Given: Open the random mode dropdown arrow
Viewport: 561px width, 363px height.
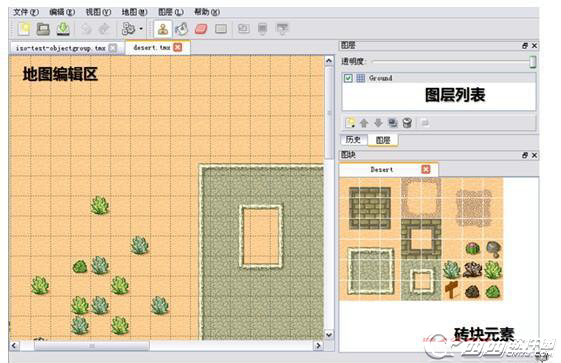Looking at the screenshot, I should coord(141,29).
